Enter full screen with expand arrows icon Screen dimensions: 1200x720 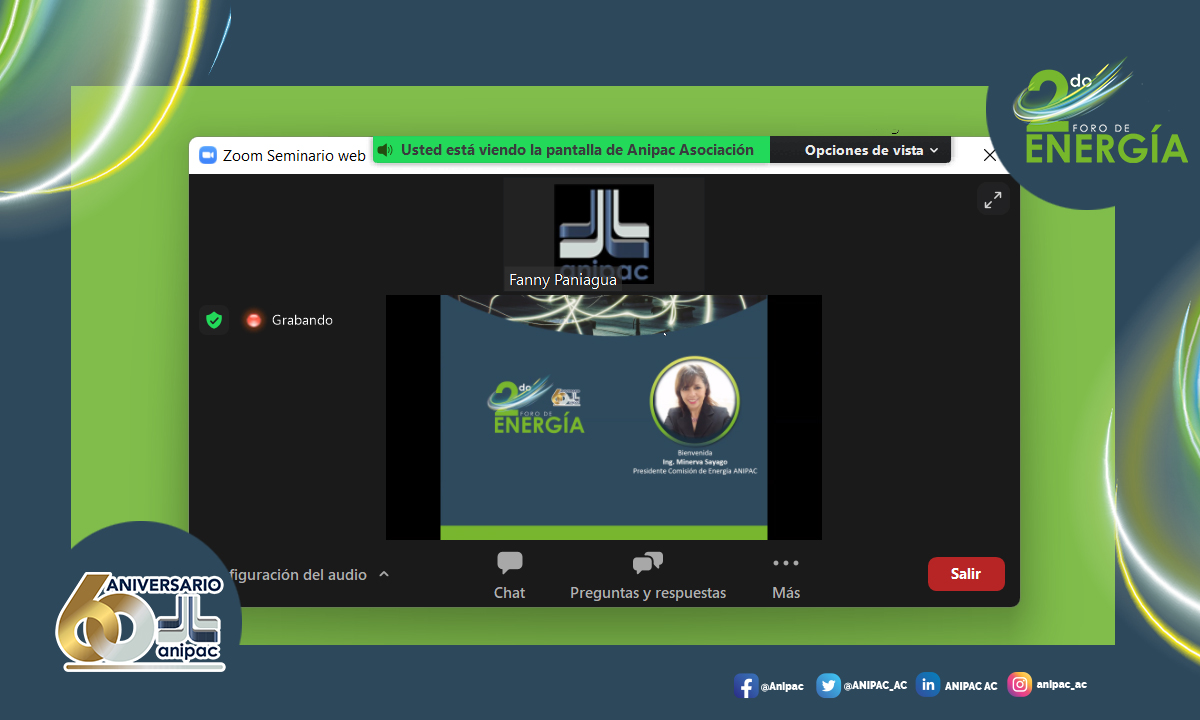993,200
